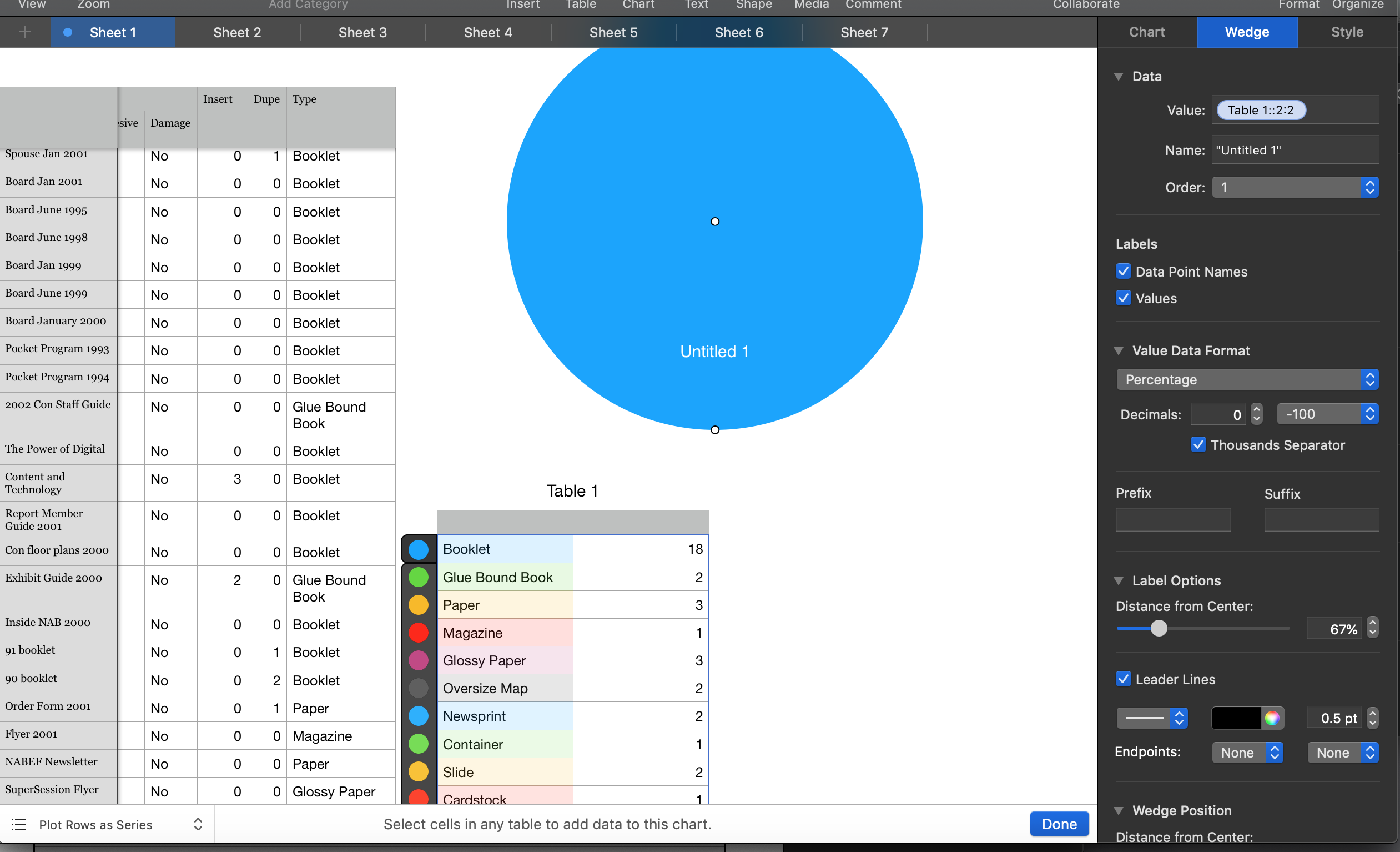The height and width of the screenshot is (852, 1400).
Task: Open the Order dropdown
Action: (1295, 187)
